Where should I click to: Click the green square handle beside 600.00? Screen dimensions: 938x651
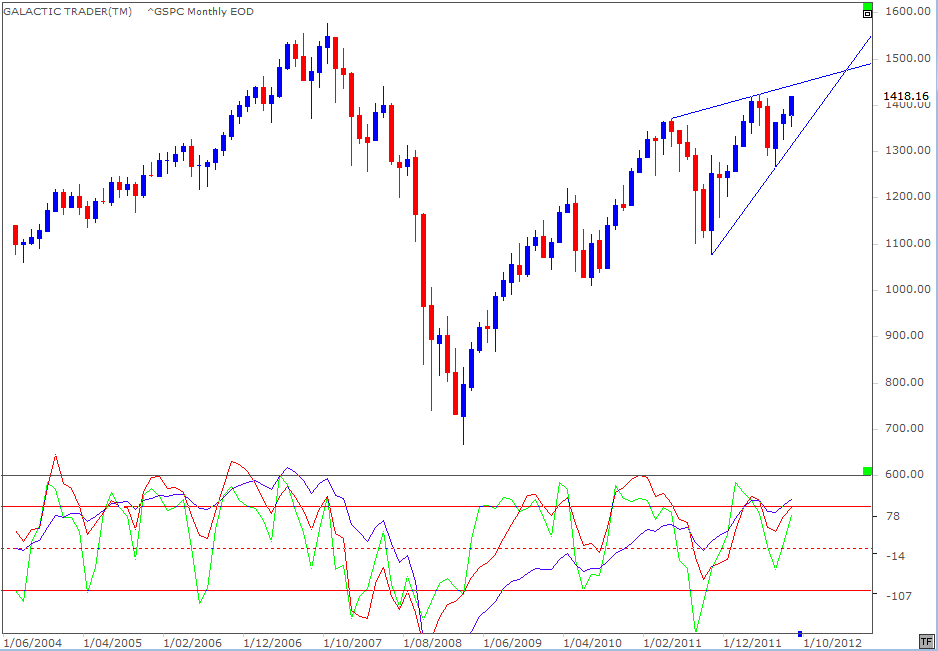[867, 471]
